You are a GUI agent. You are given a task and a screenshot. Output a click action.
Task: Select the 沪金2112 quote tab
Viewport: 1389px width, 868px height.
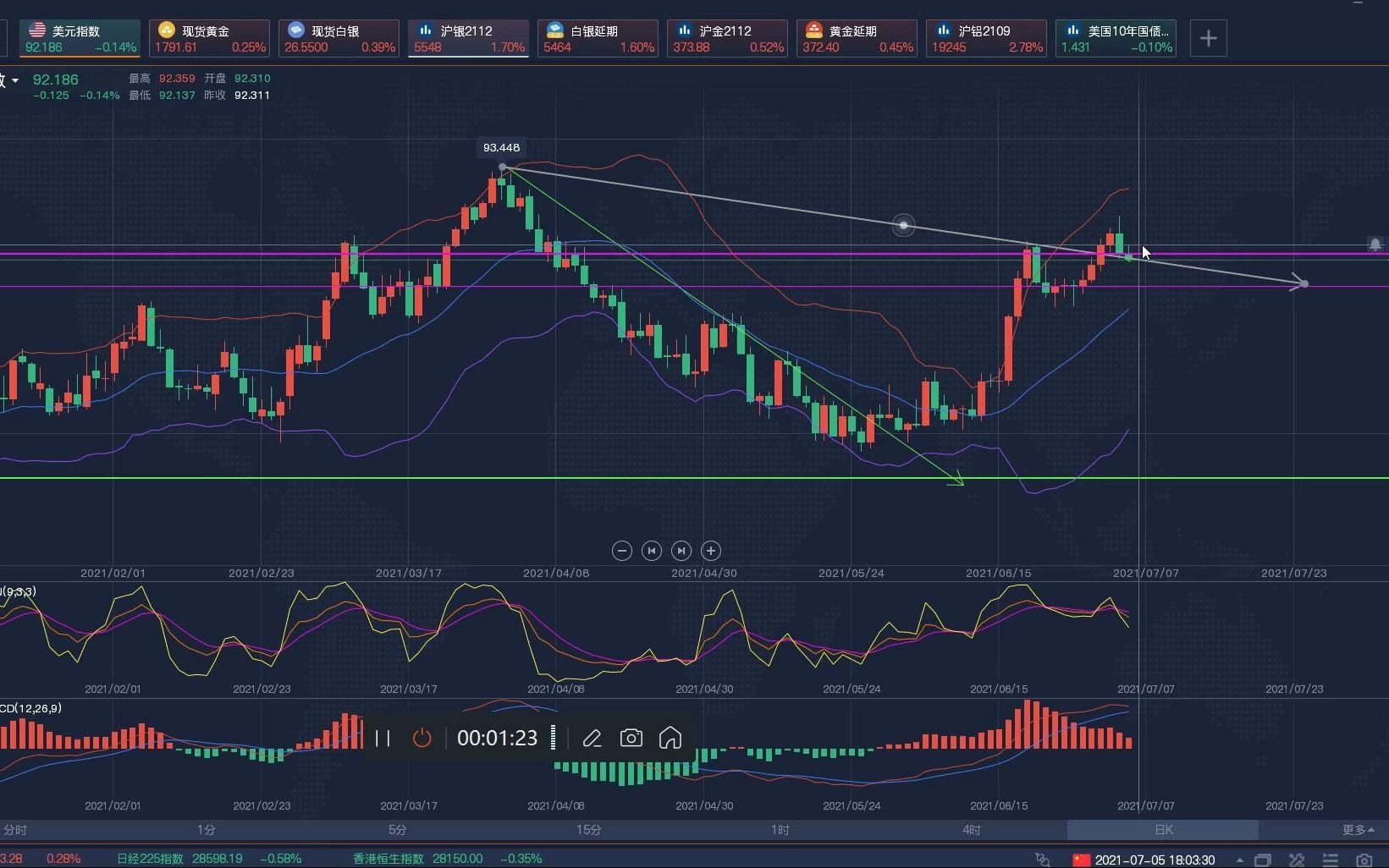point(728,38)
